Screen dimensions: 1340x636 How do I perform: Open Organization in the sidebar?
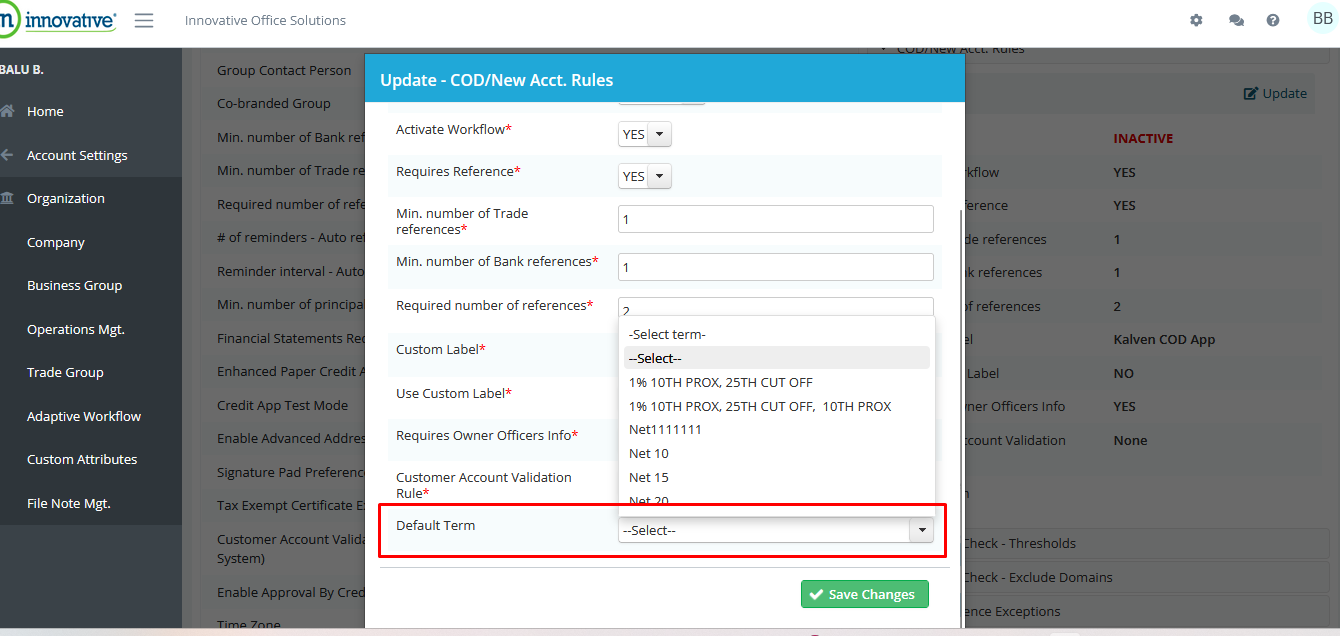[x=66, y=198]
